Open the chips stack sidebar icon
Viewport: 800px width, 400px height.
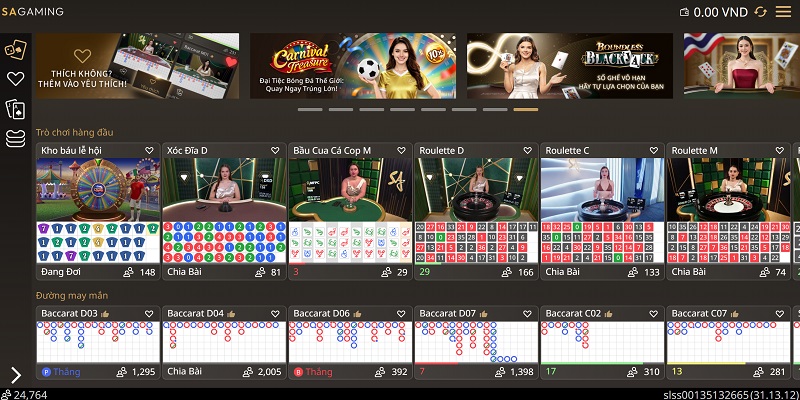click(x=15, y=138)
